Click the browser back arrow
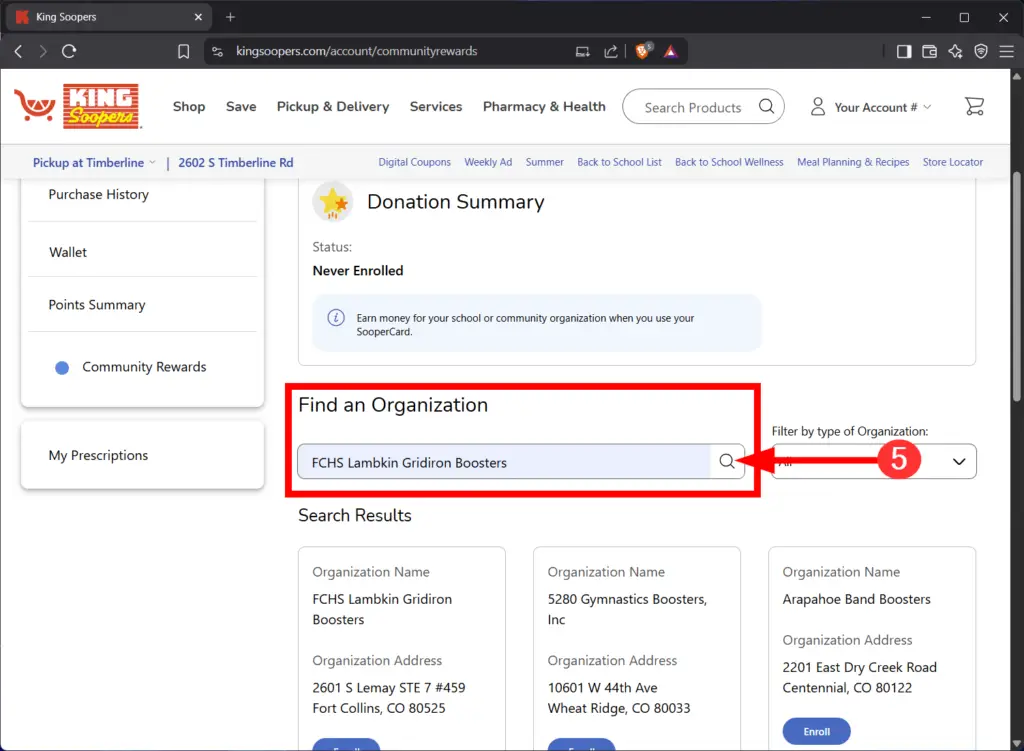The height and width of the screenshot is (751, 1024). [x=18, y=51]
